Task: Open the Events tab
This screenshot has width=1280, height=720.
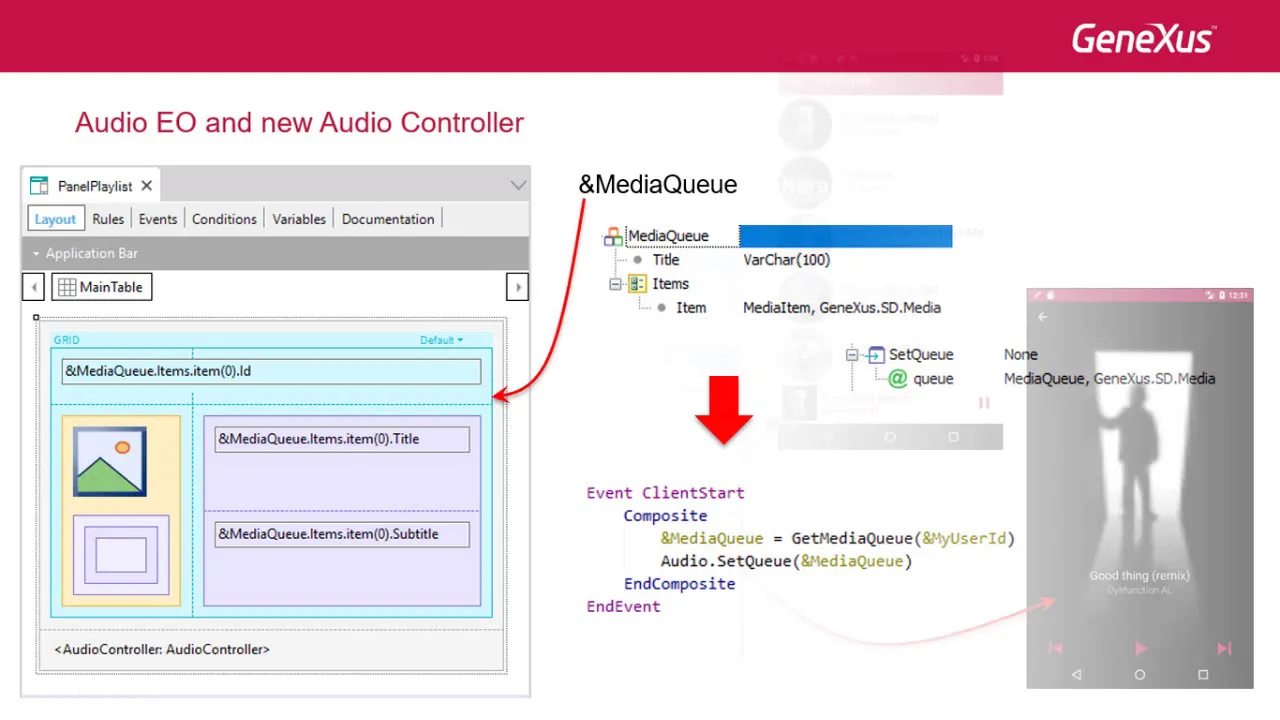Action: pos(158,219)
